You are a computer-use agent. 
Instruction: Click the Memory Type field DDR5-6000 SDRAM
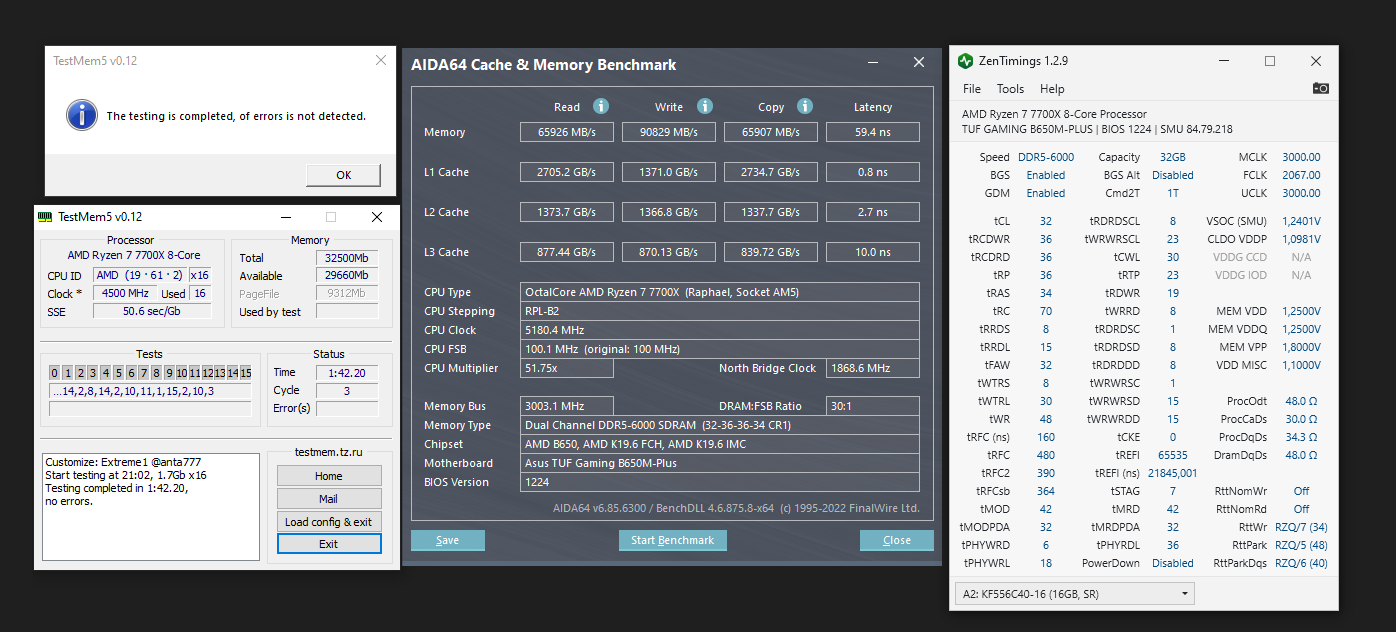point(720,425)
